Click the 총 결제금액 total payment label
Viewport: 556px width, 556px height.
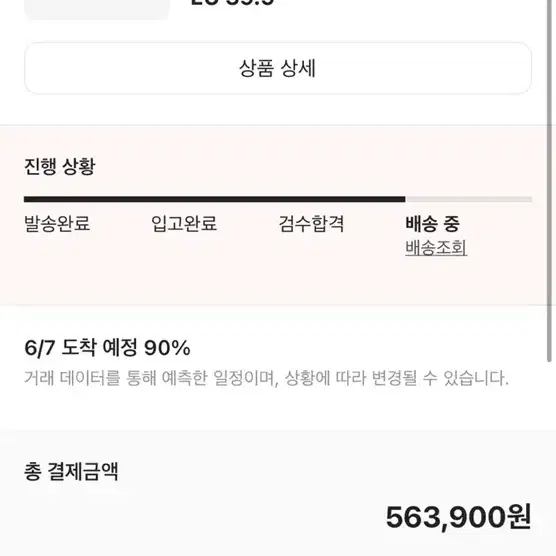pos(71,472)
